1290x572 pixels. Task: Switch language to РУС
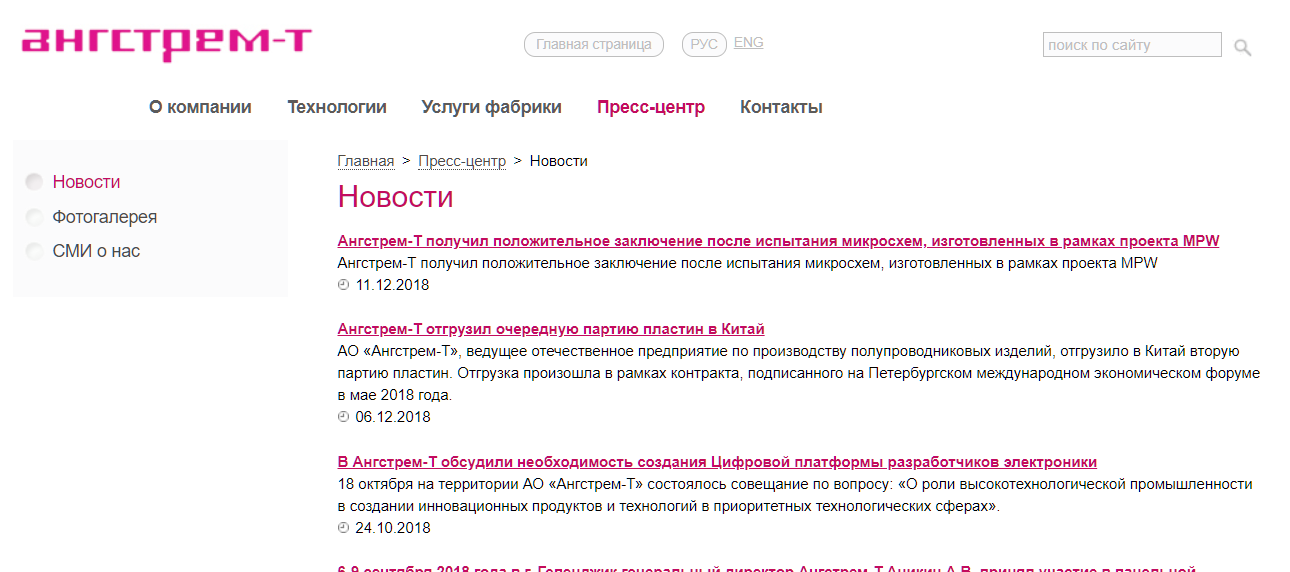tap(704, 45)
